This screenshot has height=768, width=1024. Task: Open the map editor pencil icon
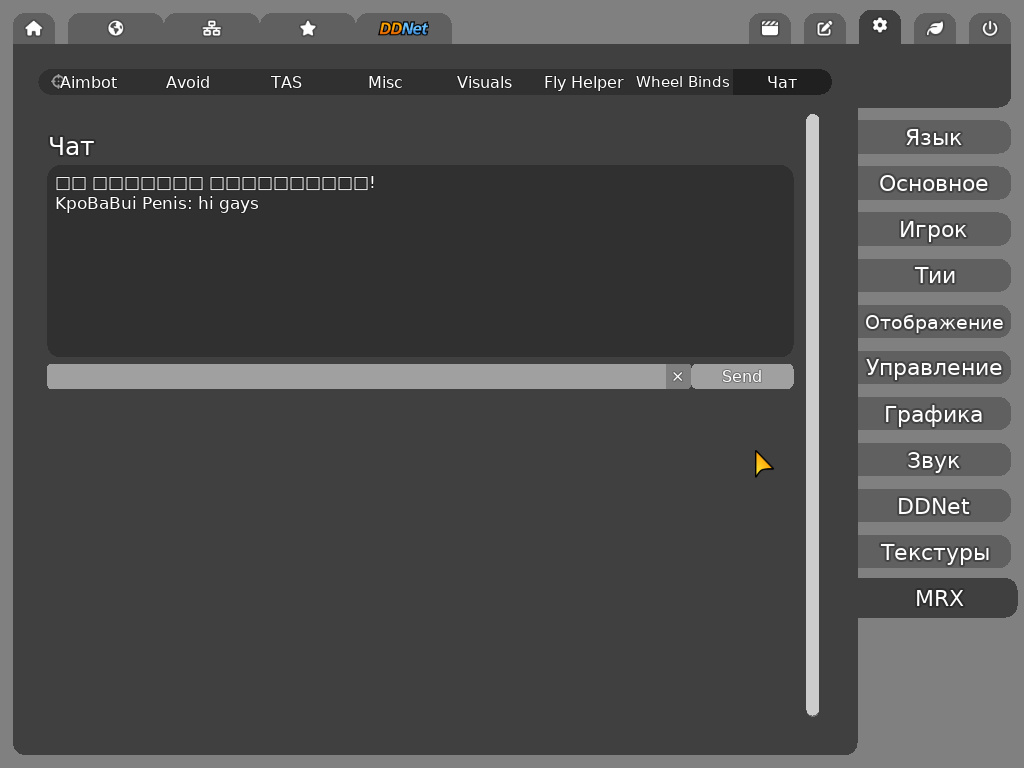pos(825,29)
